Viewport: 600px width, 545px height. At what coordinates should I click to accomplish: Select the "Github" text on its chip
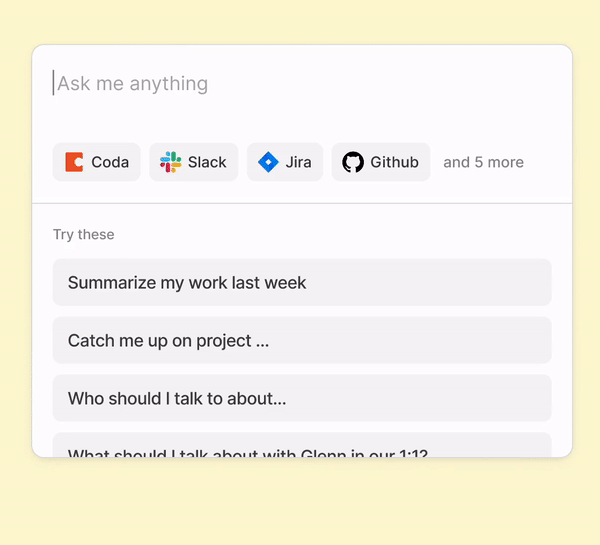coord(394,162)
